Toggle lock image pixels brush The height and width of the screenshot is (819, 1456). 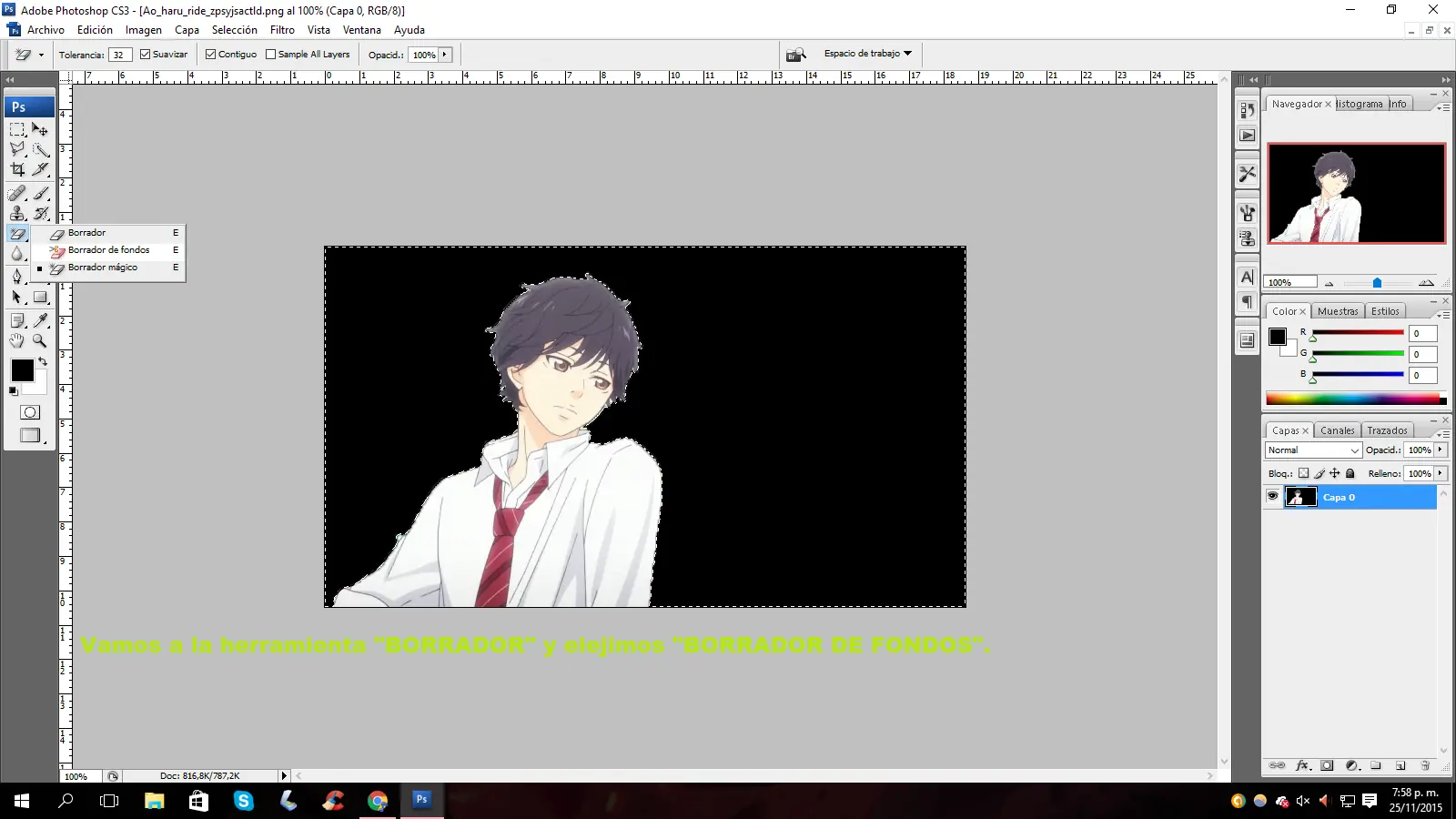(x=1319, y=473)
